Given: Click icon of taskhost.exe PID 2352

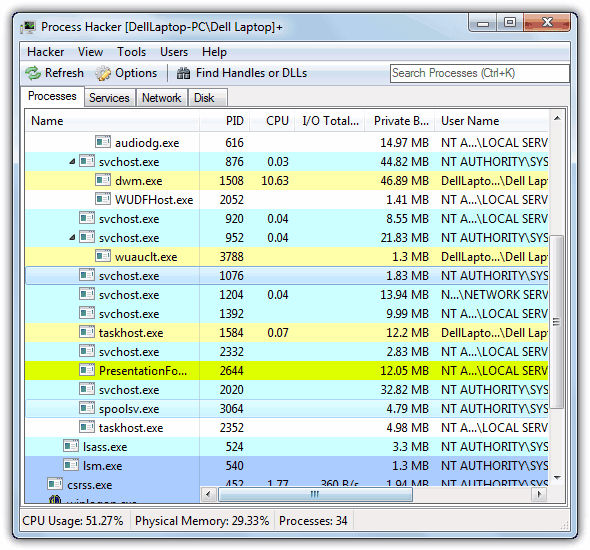Looking at the screenshot, I should [87, 427].
